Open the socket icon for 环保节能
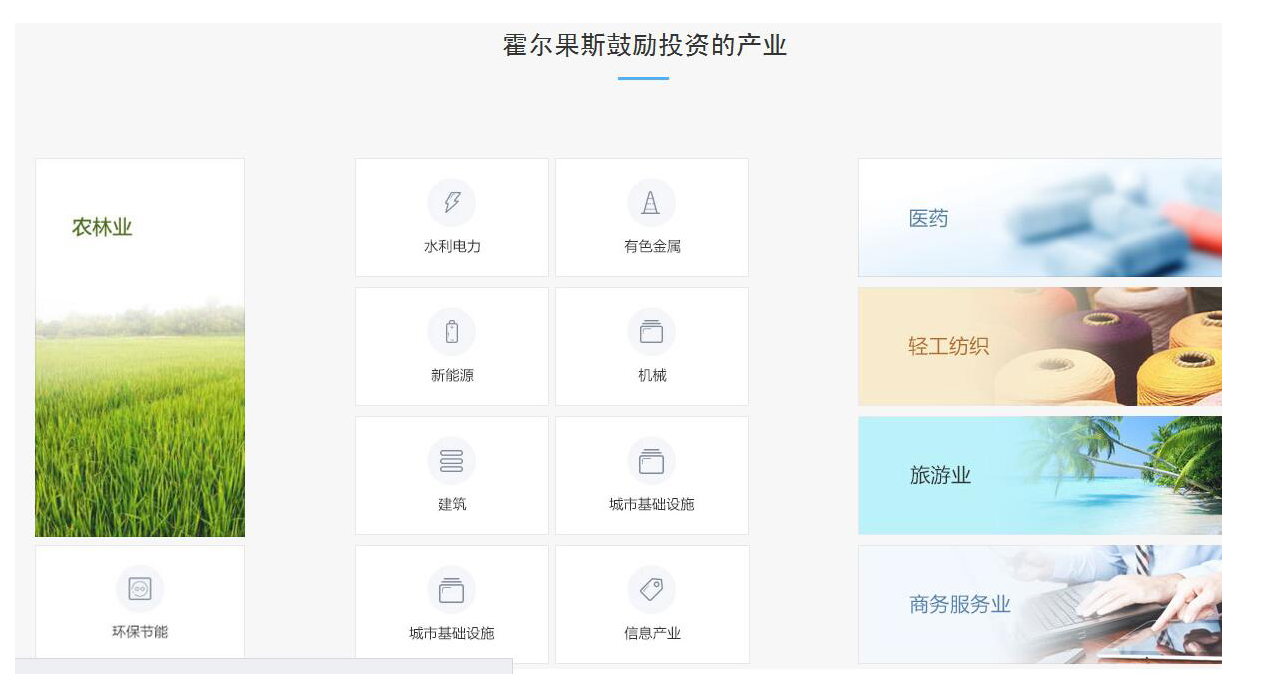 point(140,589)
